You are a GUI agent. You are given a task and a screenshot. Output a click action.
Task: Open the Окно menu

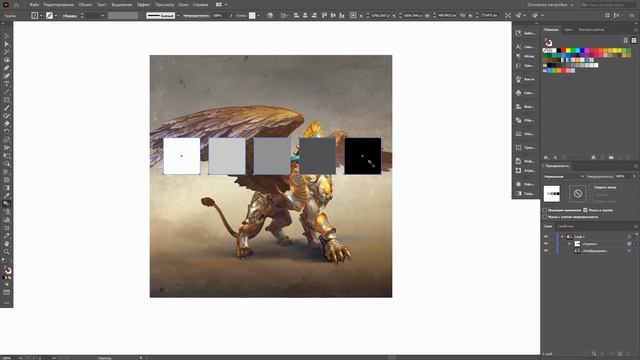[183, 4]
